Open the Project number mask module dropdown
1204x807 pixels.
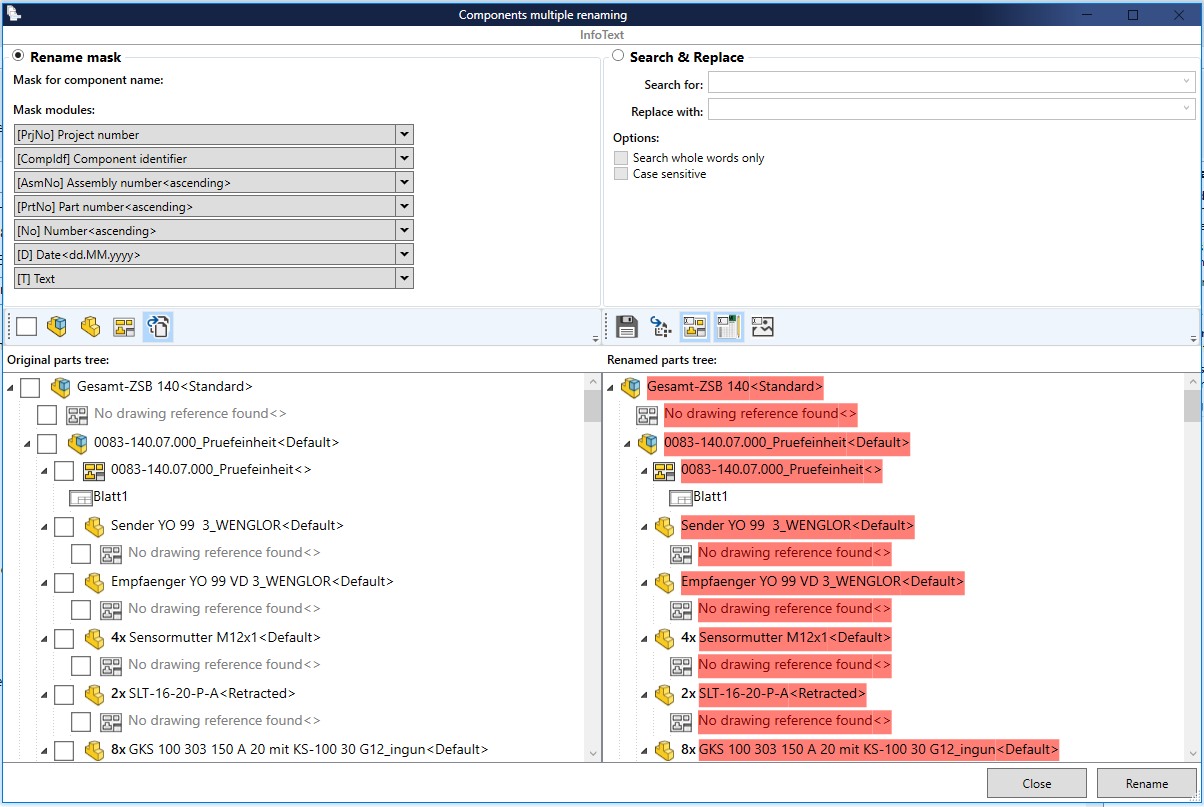pos(404,135)
